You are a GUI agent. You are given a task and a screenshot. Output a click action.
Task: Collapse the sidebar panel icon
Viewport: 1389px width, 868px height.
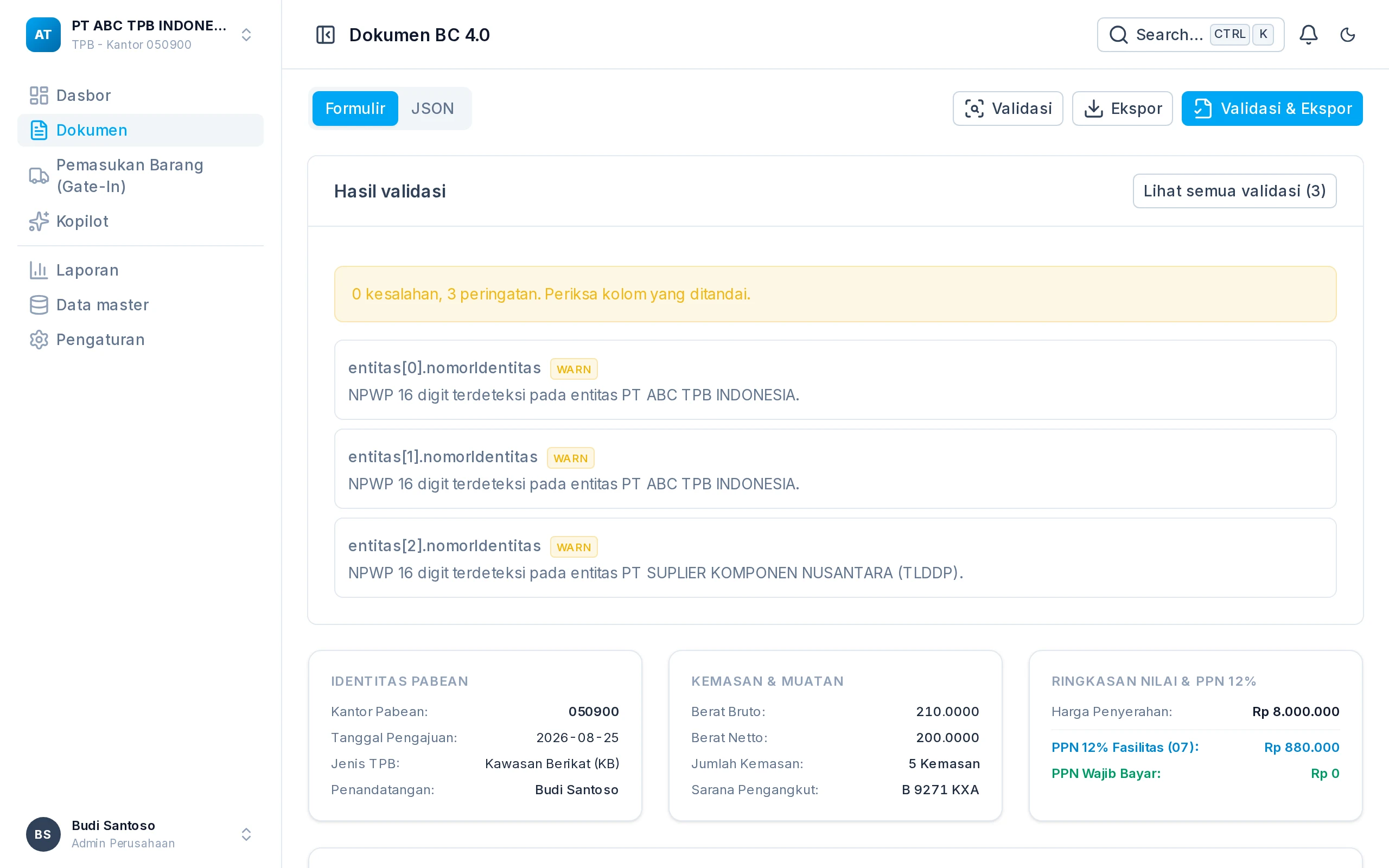[326, 34]
